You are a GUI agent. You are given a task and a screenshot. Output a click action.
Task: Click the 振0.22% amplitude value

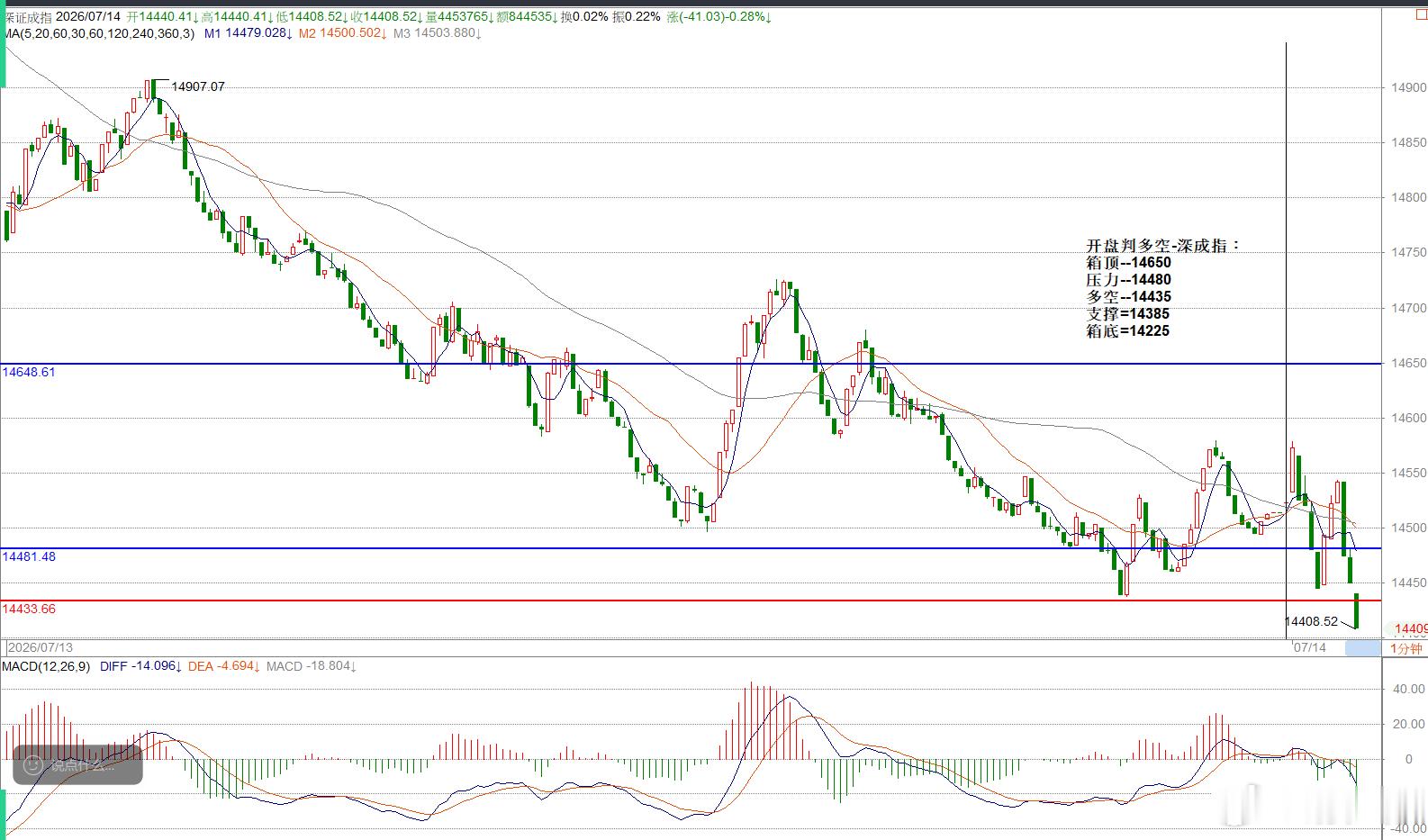(x=637, y=17)
